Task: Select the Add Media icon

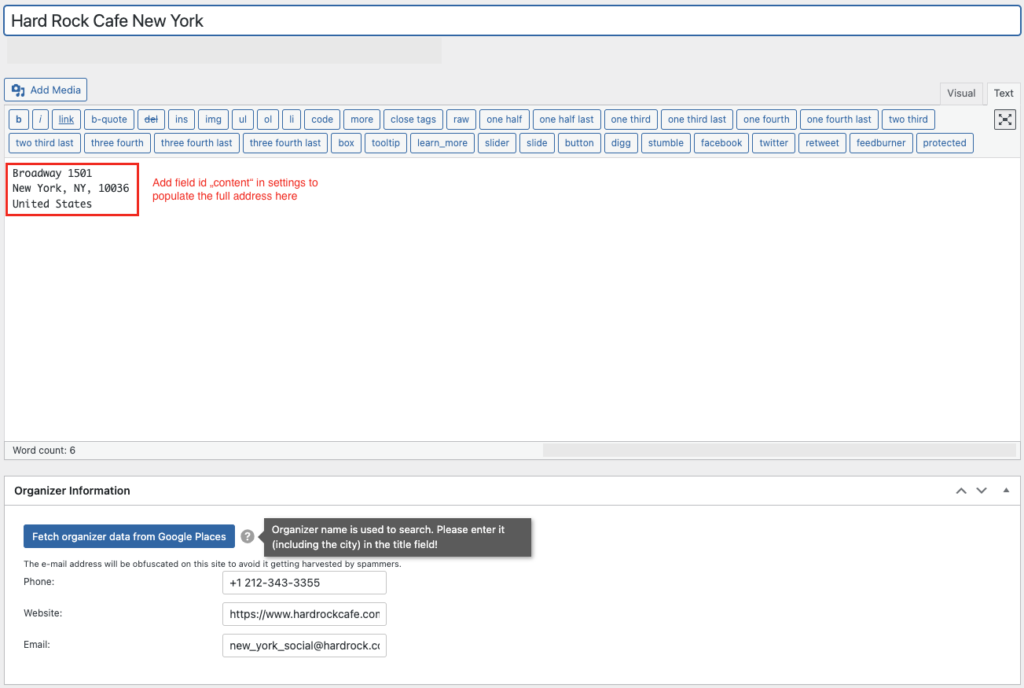Action: coord(45,89)
